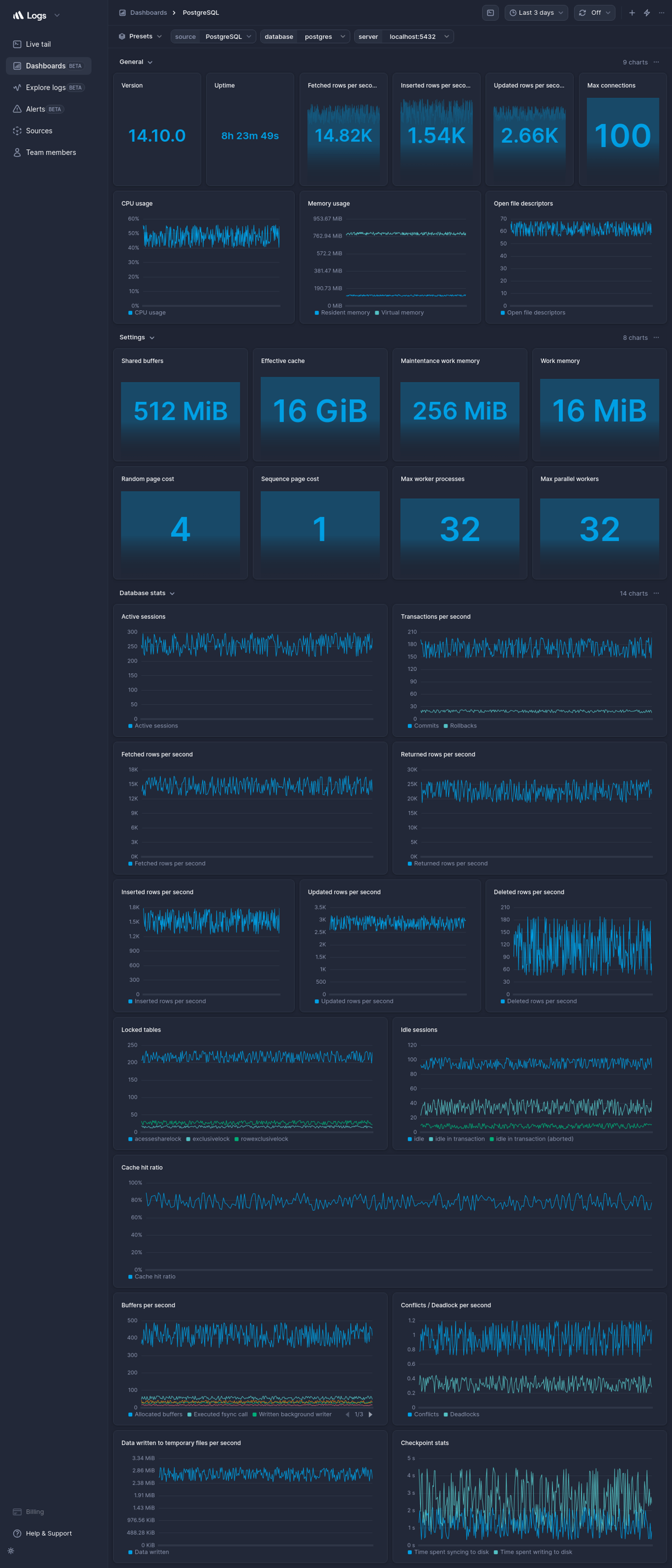This screenshot has height=1568, width=672.
Task: Open the top bar more options ellipsis
Action: (x=662, y=13)
